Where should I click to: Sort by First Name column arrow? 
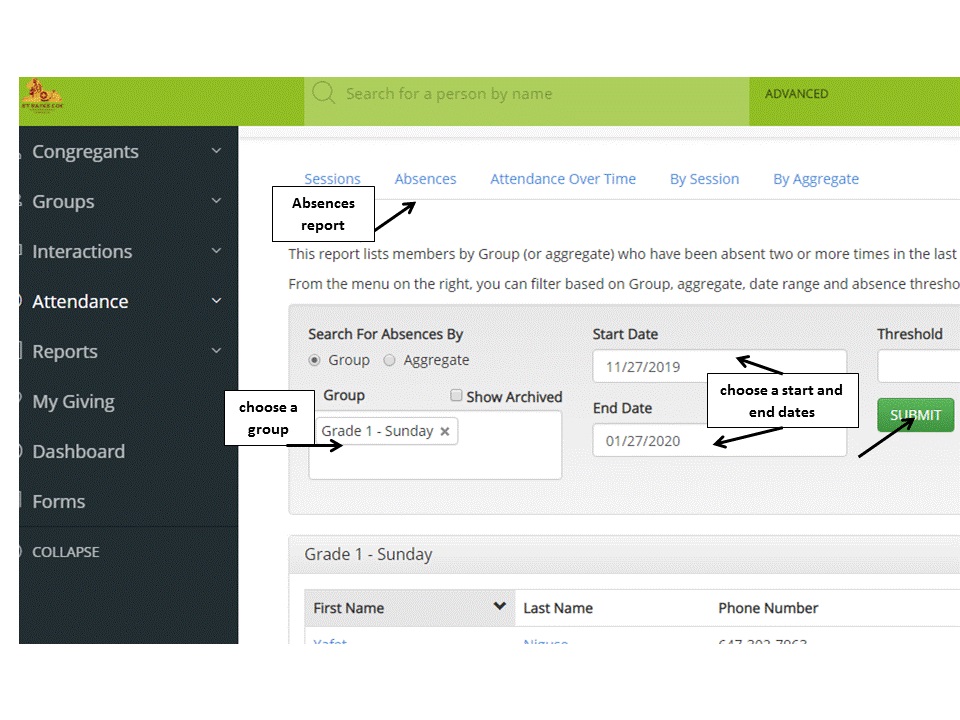[500, 606]
